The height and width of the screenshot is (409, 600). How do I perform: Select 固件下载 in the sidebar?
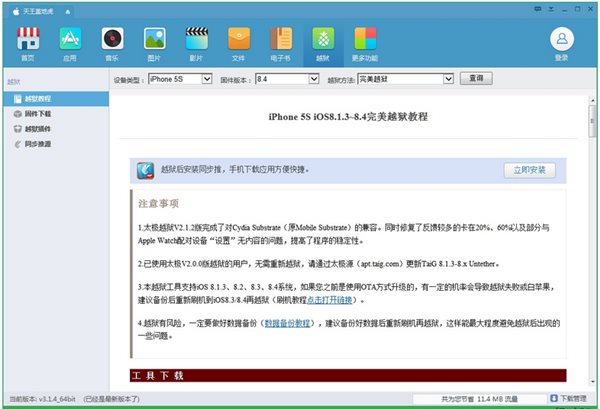pos(38,115)
